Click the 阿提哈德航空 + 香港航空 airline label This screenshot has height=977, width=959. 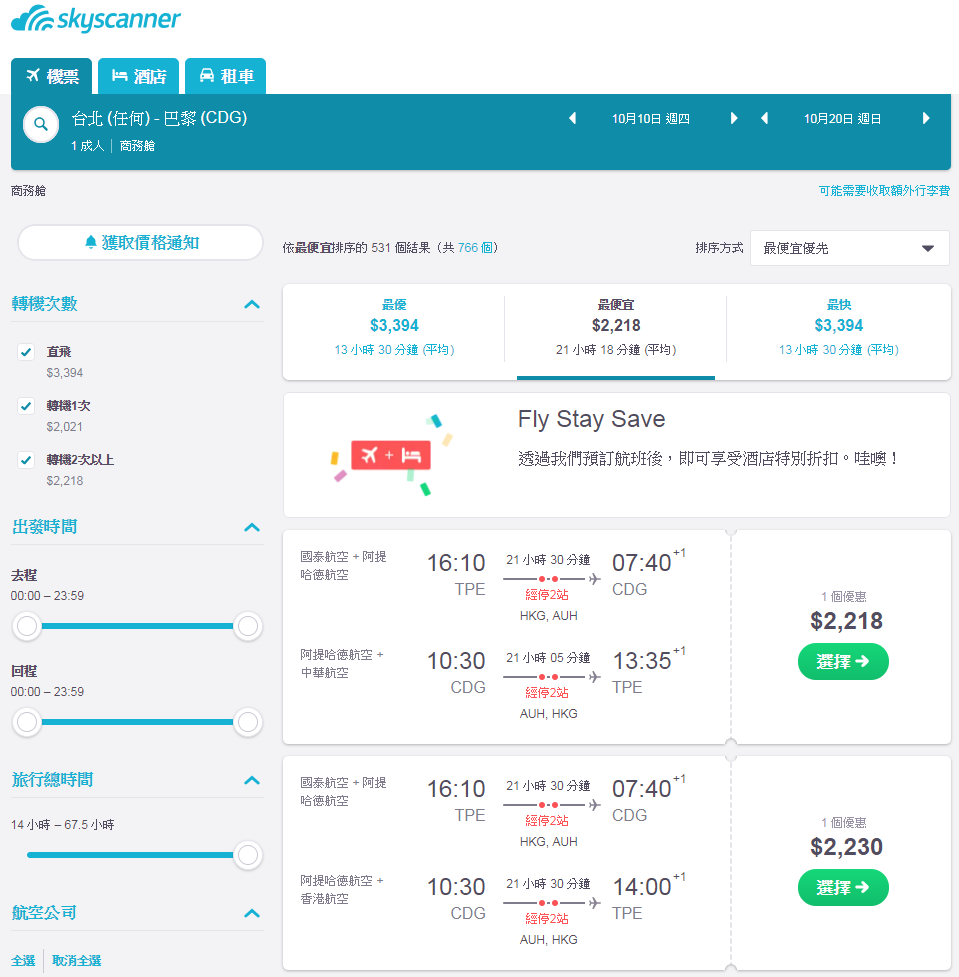[342, 890]
